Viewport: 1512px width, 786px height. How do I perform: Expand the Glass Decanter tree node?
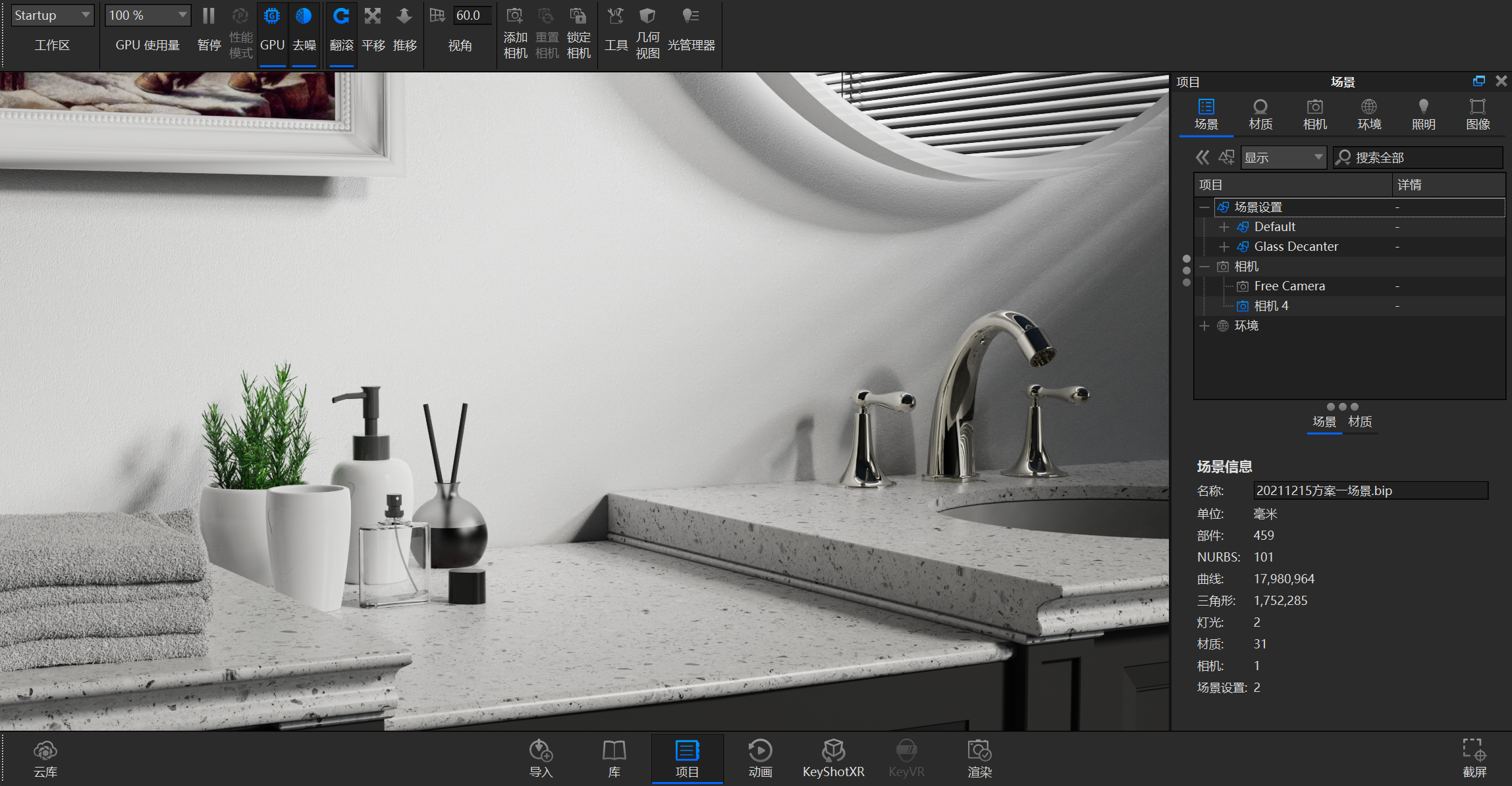pos(1224,247)
